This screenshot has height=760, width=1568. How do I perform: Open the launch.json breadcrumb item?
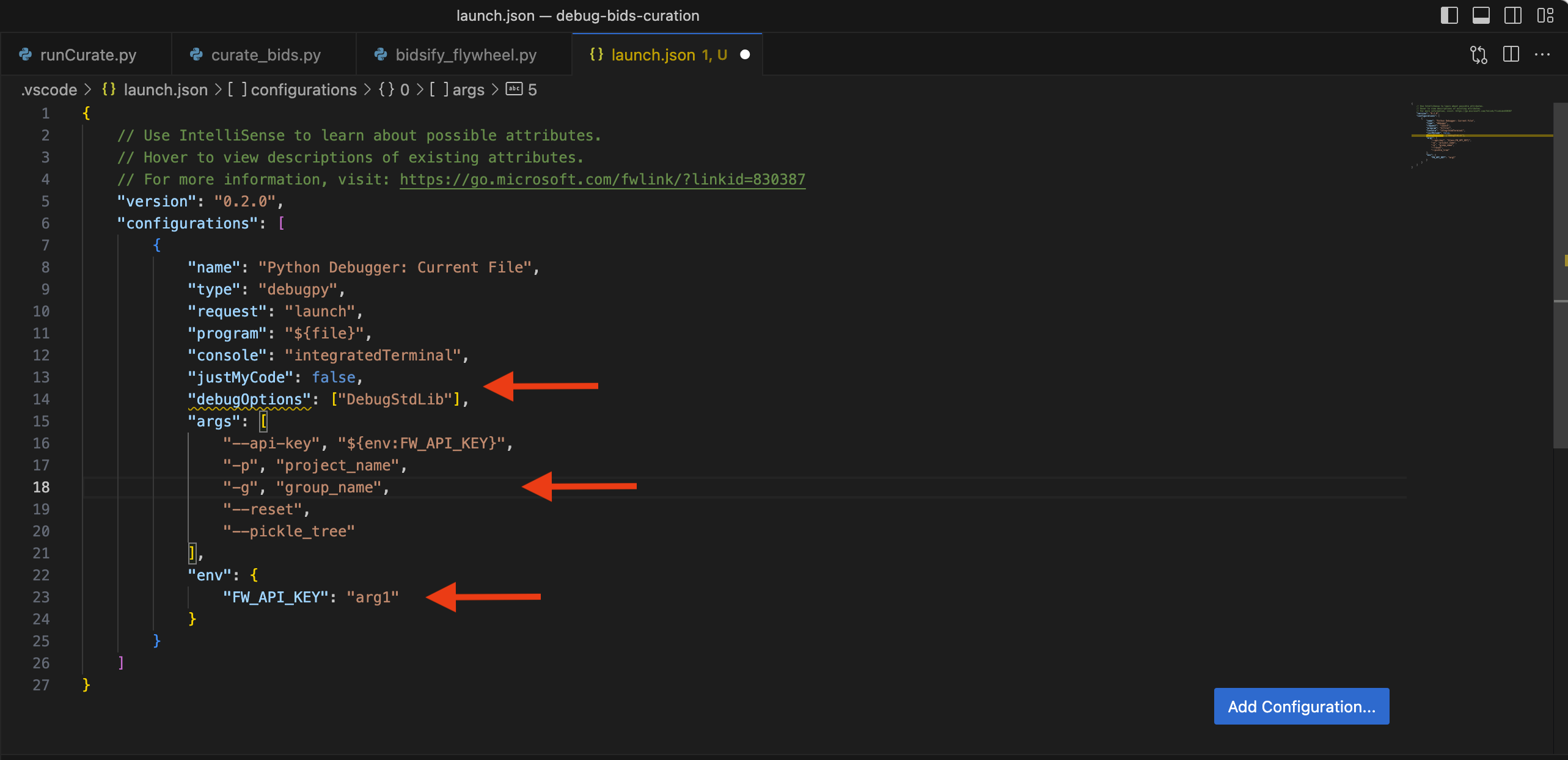165,90
